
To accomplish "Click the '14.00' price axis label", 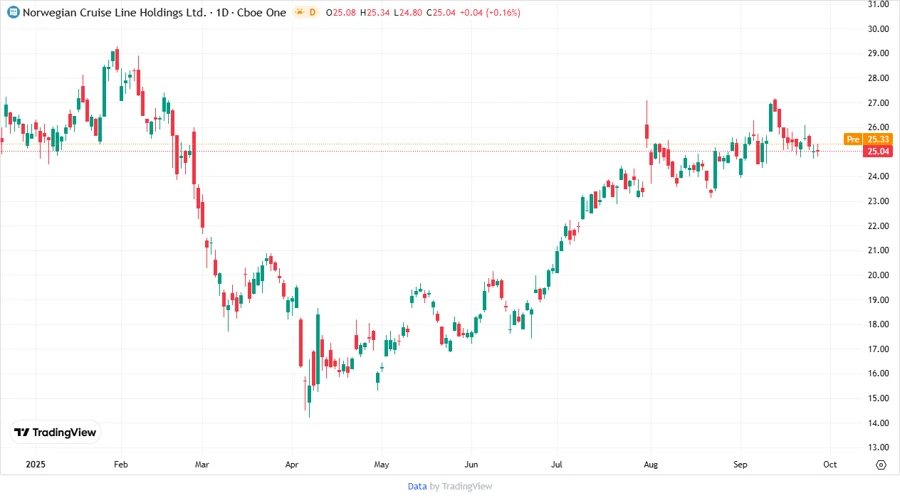I will (878, 423).
